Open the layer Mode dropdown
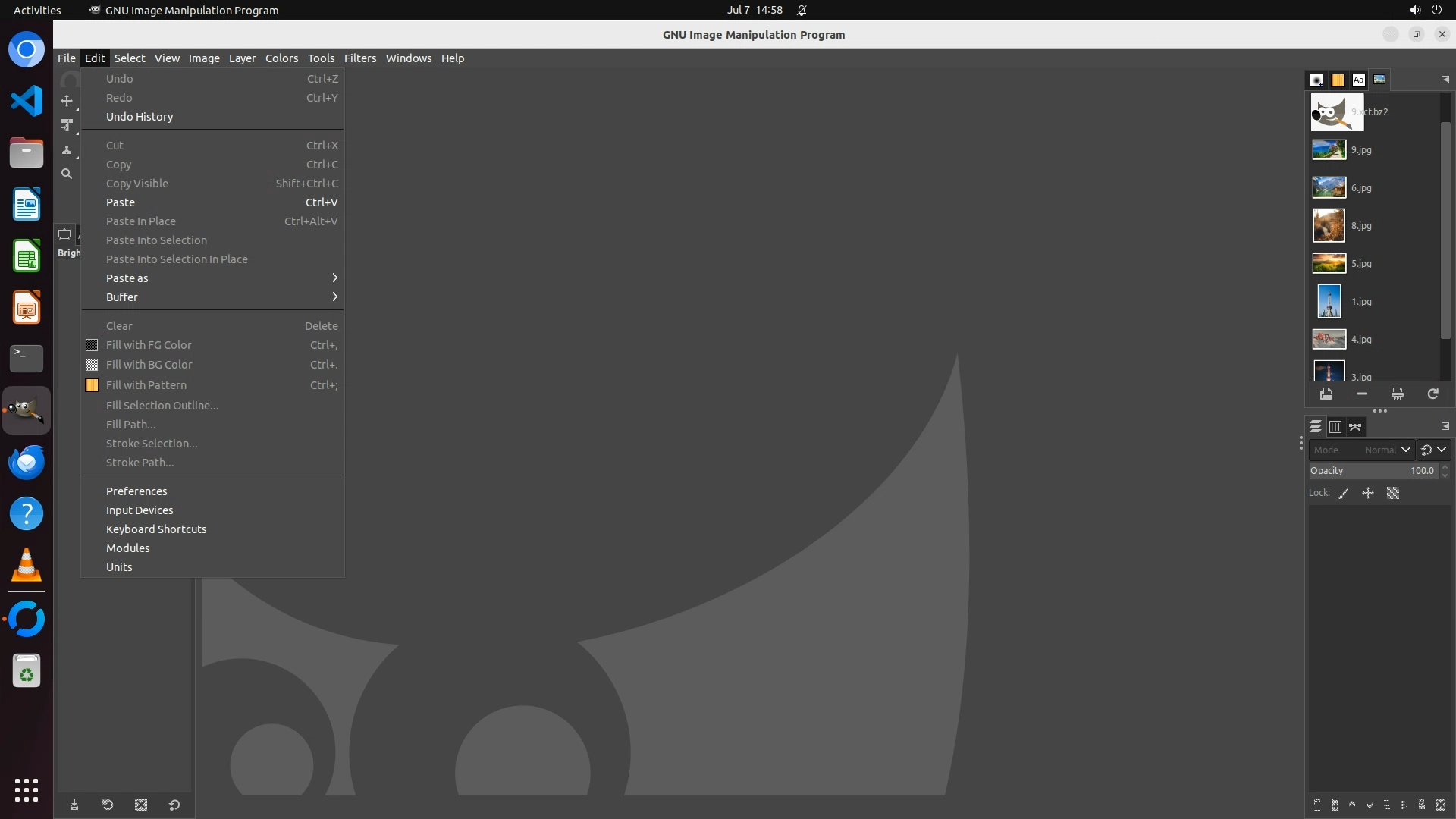Viewport: 1456px width, 819px height. pyautogui.click(x=1361, y=450)
